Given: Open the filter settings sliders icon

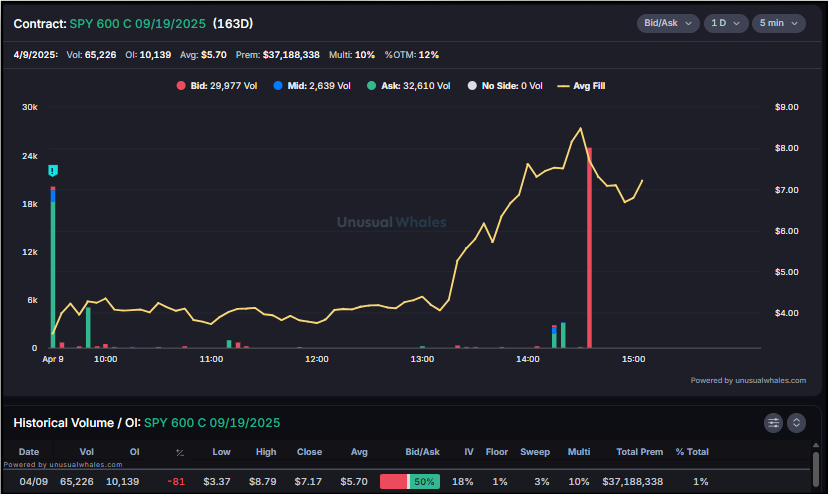Looking at the screenshot, I should coord(773,423).
